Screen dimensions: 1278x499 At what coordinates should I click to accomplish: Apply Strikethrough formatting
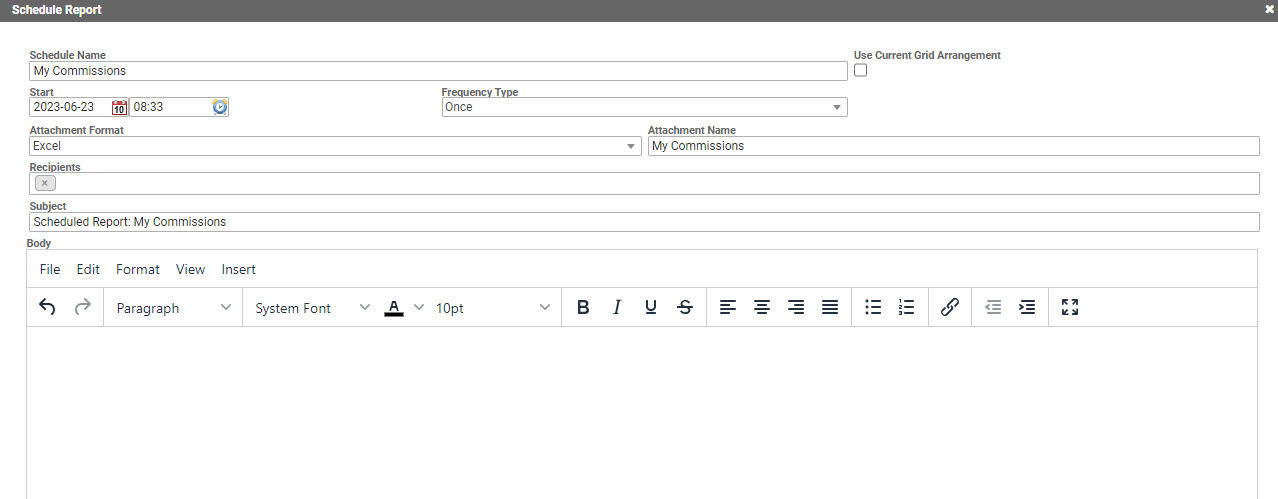(685, 308)
